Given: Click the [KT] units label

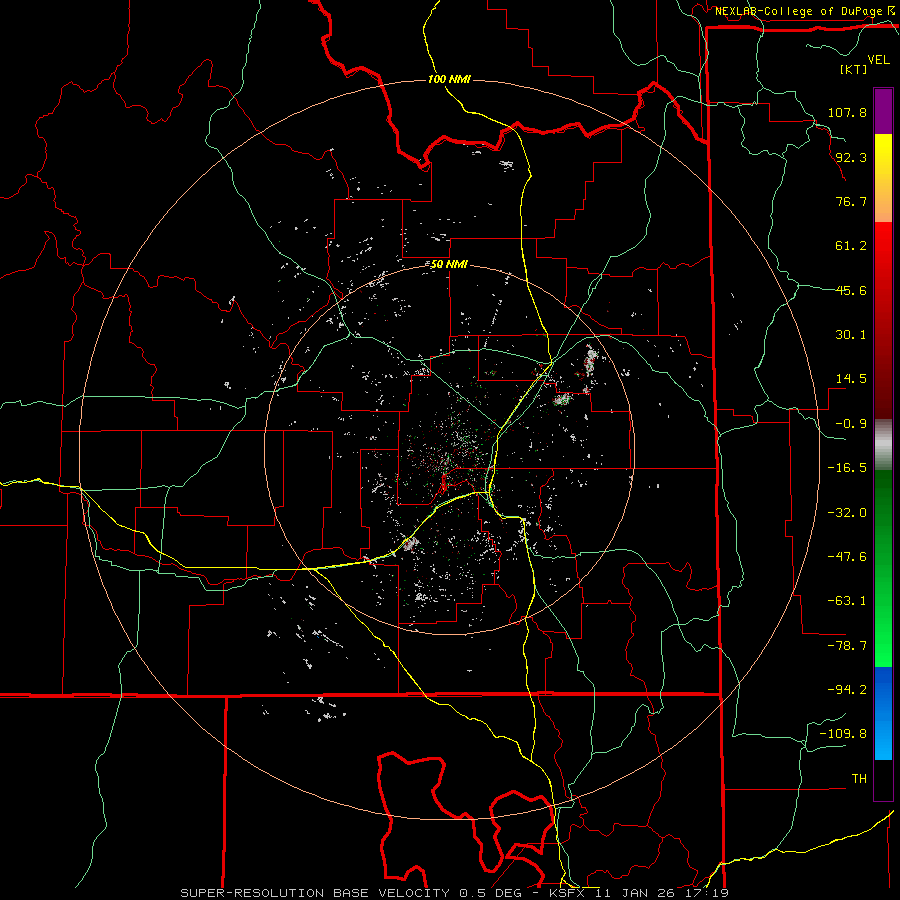Looking at the screenshot, I should point(853,69).
